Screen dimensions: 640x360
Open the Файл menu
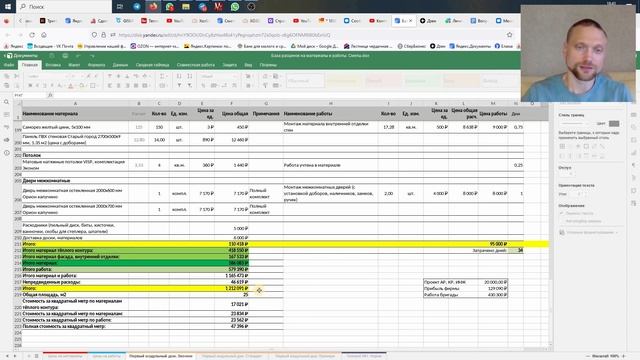(x=9, y=65)
